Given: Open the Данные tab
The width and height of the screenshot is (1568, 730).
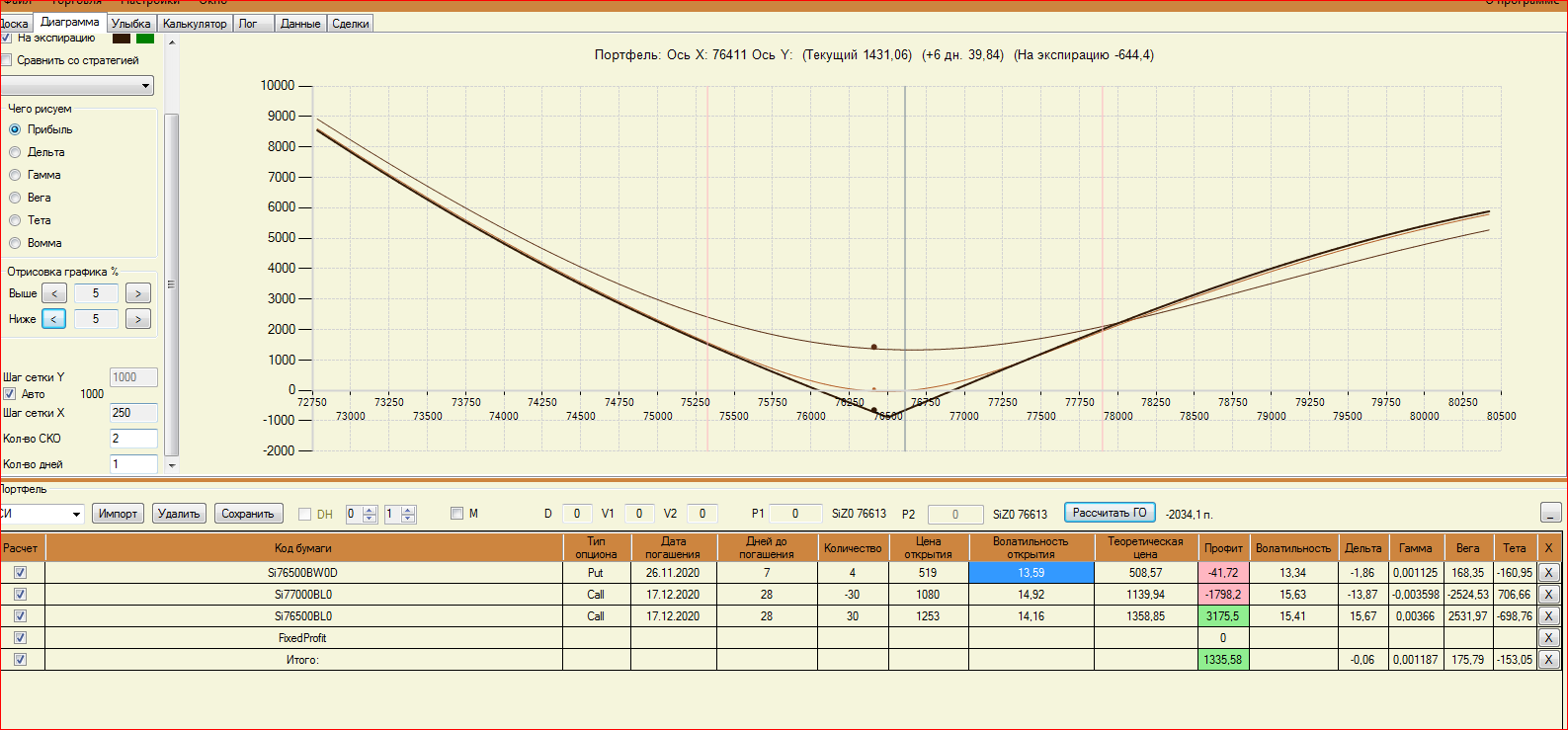Looking at the screenshot, I should pos(300,24).
